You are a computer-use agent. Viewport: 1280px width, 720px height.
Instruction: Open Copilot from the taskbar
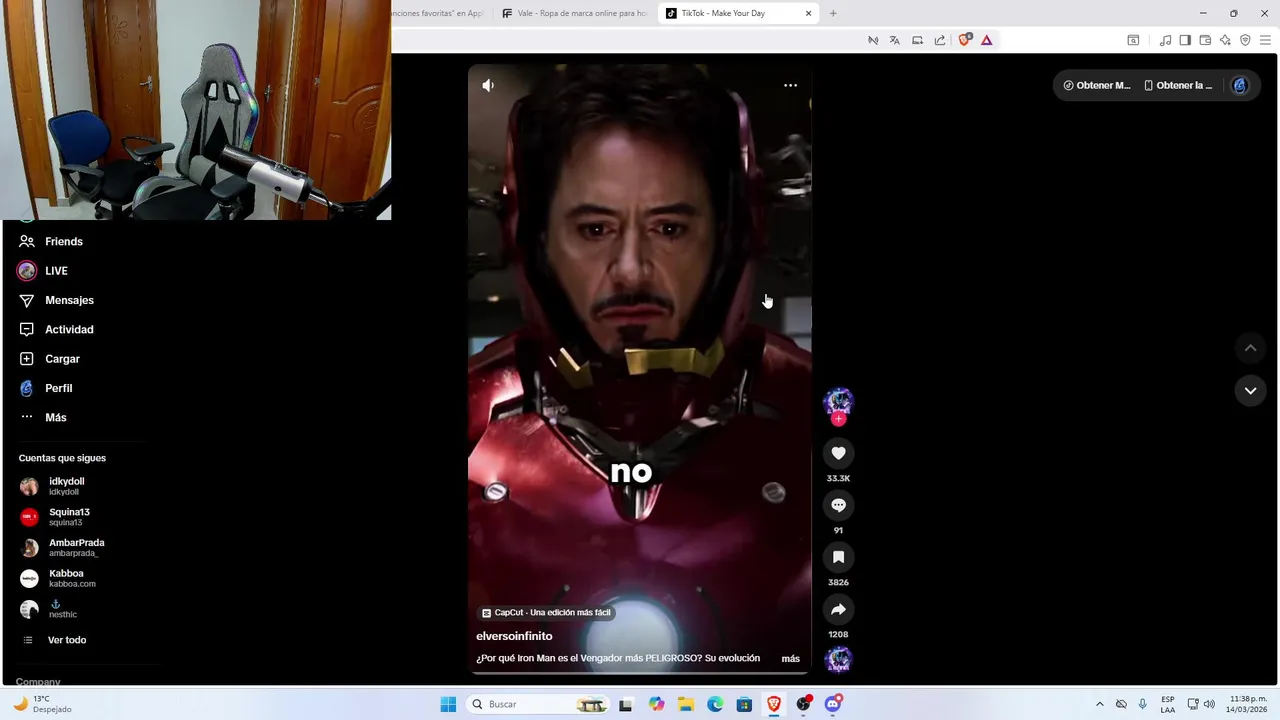click(x=656, y=704)
